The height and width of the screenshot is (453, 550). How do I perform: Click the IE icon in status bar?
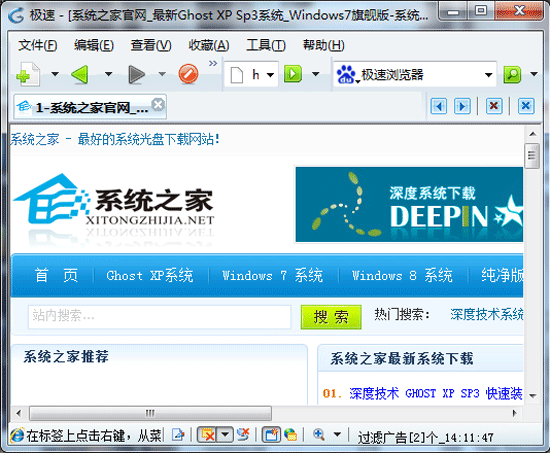tap(17, 435)
